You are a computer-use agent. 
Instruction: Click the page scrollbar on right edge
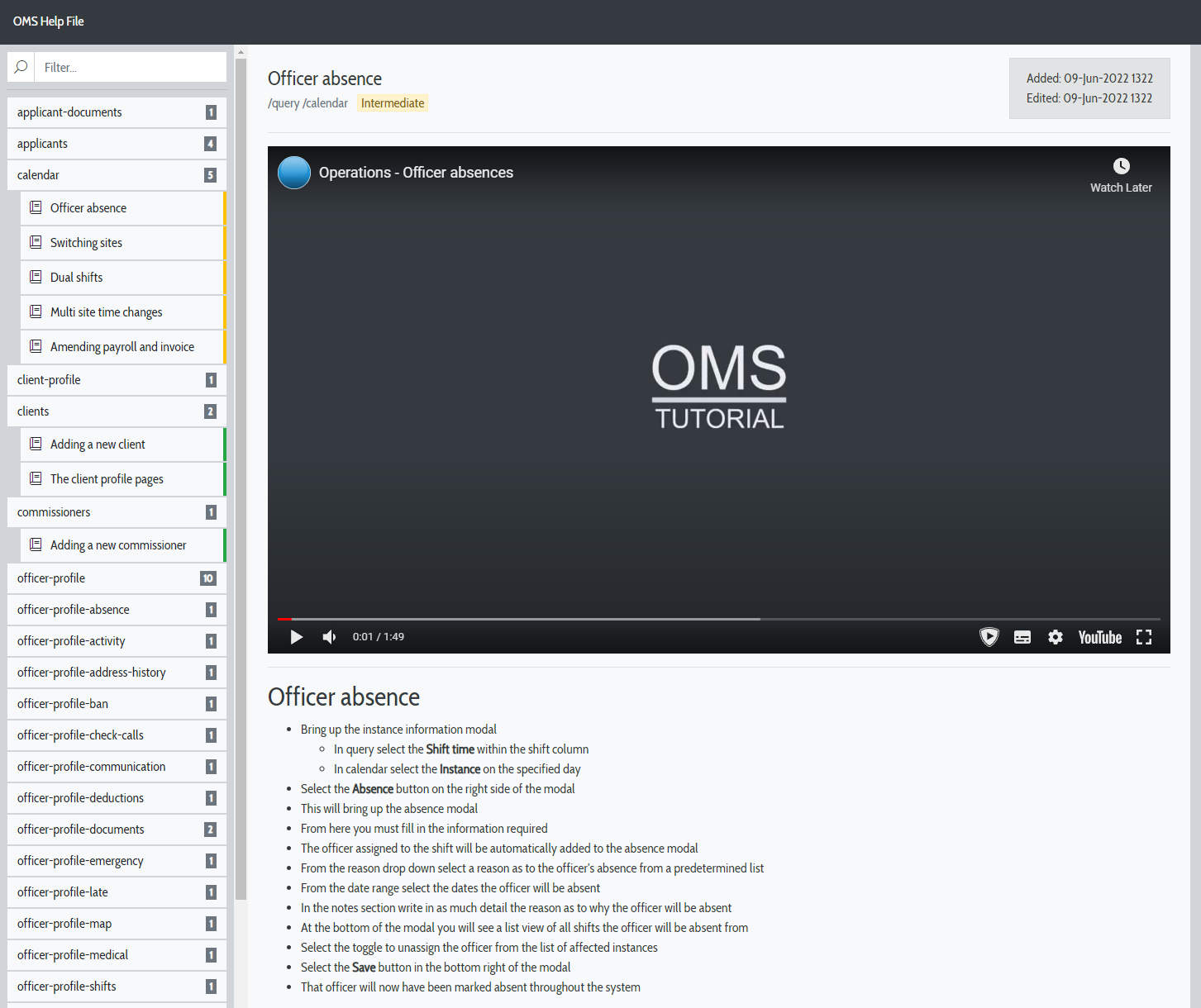tap(1195, 526)
